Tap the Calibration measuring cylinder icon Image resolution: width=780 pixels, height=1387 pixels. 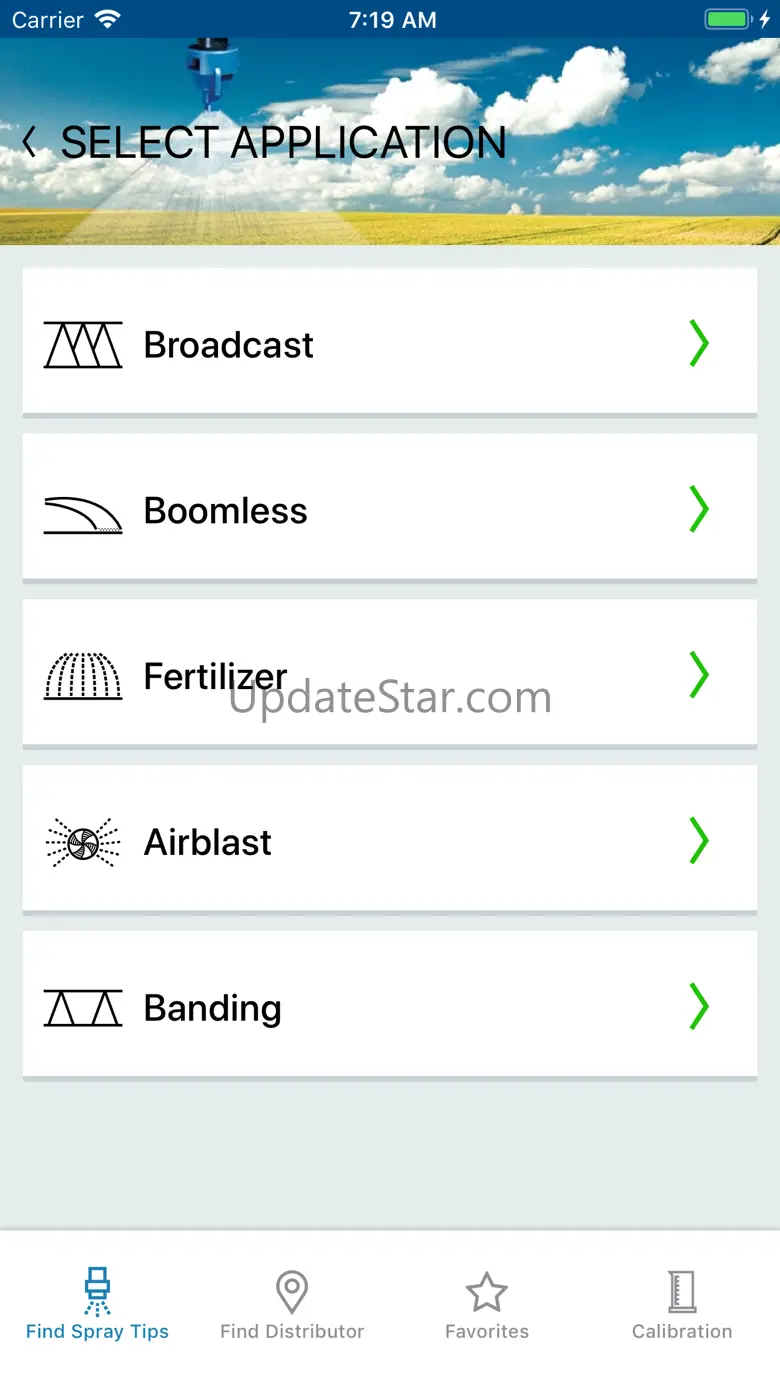(682, 1292)
